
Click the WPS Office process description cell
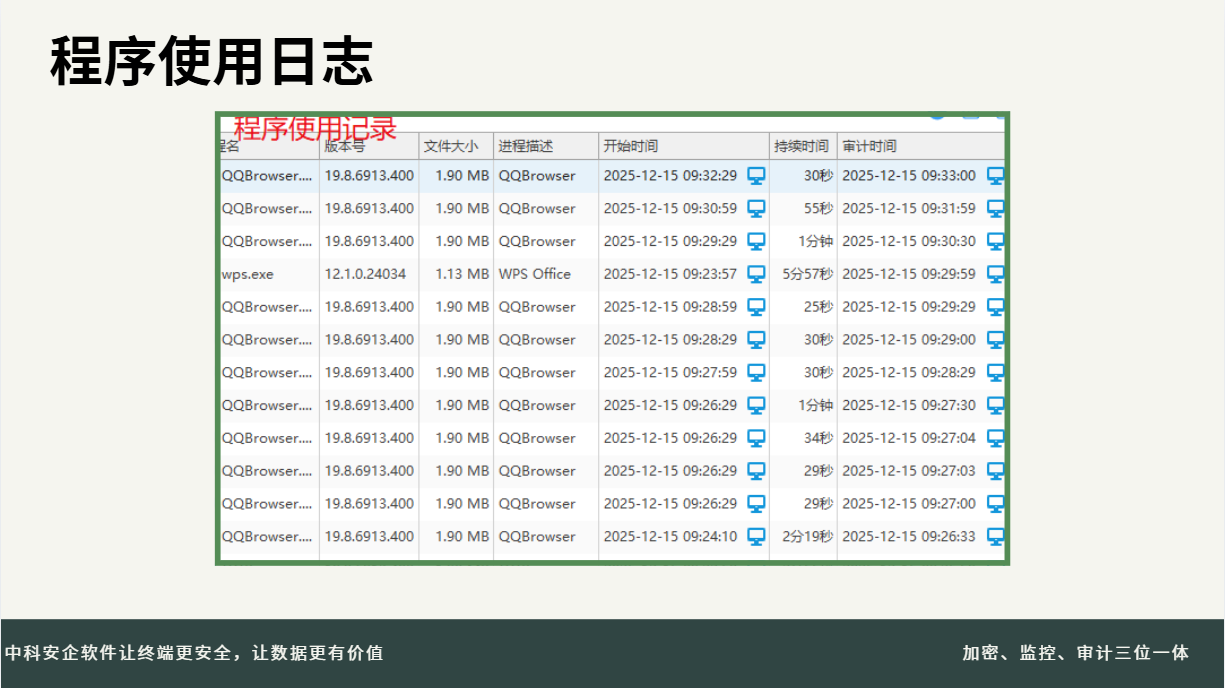tap(535, 274)
